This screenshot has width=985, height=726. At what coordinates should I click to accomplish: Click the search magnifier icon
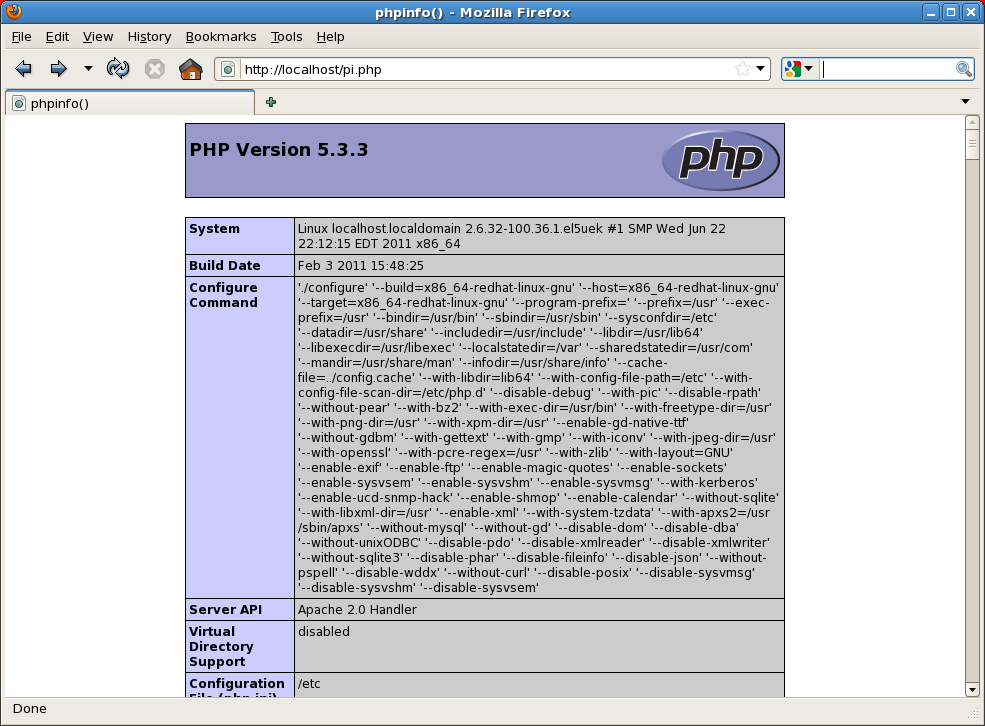pyautogui.click(x=964, y=69)
